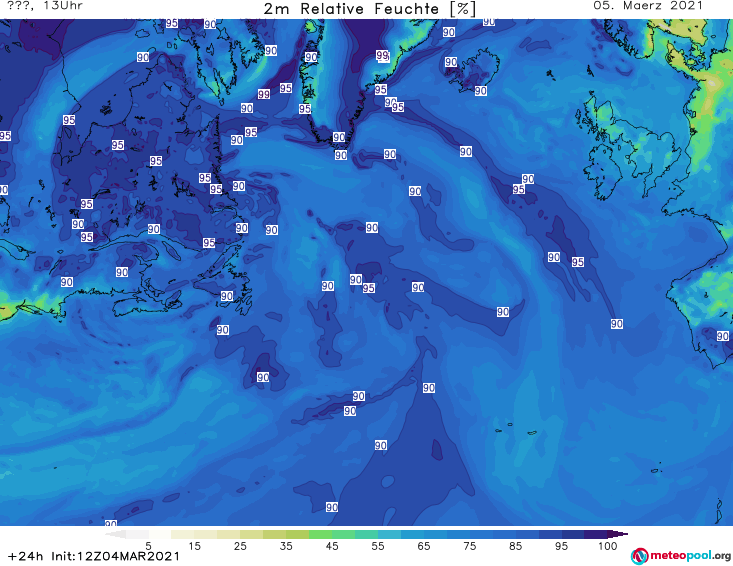The width and height of the screenshot is (733, 566).
Task: Click the "+24h Init:12Z04MAR2021" forecast label
Action: (x=94, y=556)
